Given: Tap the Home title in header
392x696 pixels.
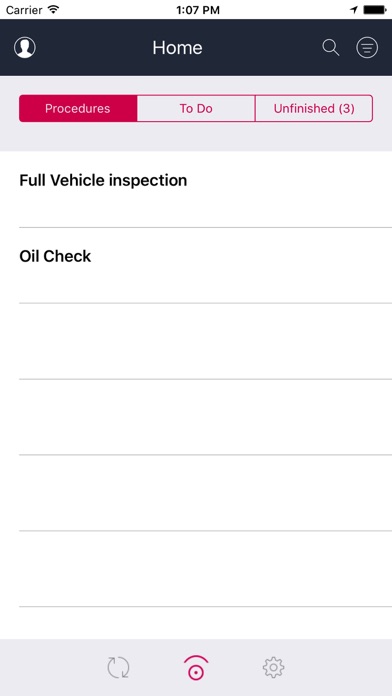Looking at the screenshot, I should [177, 47].
